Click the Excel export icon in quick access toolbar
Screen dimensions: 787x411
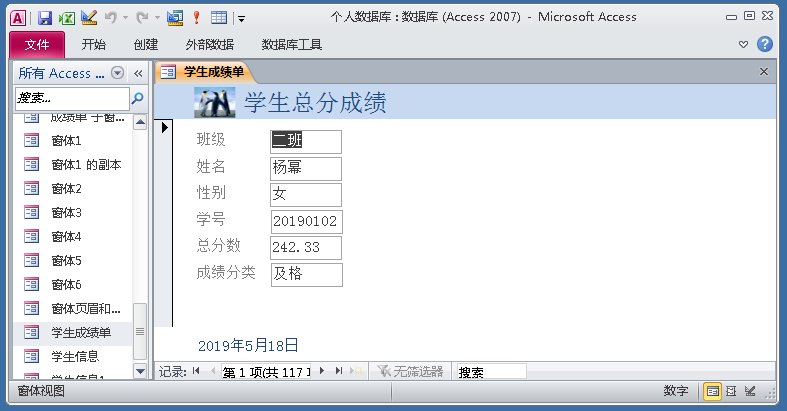click(67, 19)
